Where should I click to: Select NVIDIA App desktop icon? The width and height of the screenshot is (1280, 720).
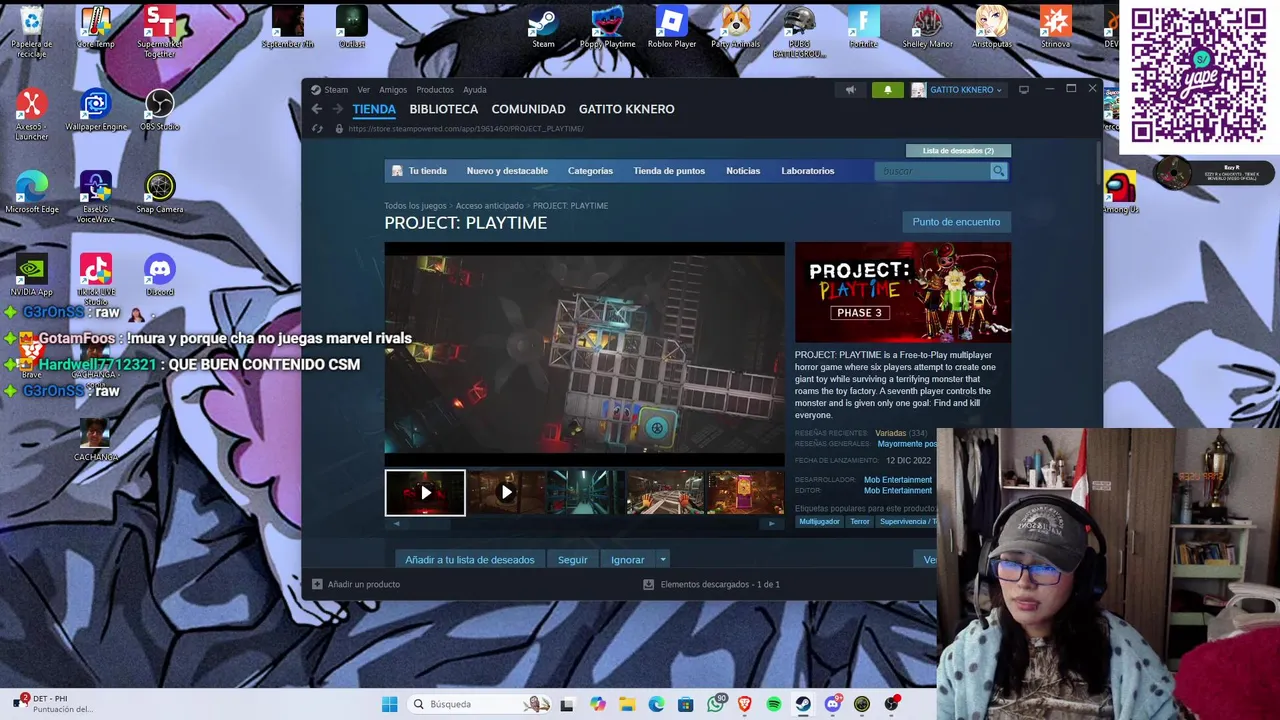[32, 275]
